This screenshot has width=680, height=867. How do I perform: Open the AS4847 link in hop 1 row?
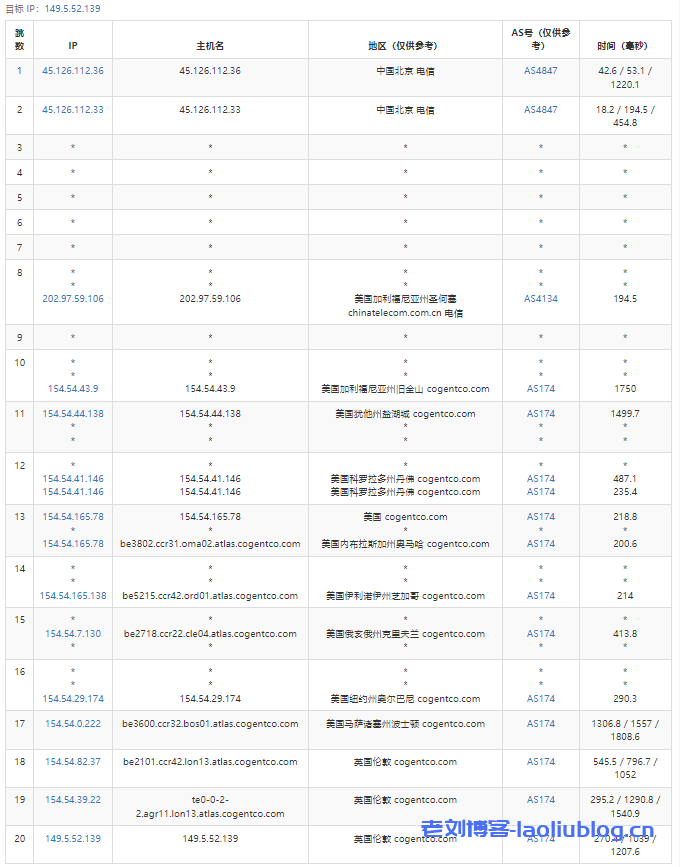(x=541, y=71)
